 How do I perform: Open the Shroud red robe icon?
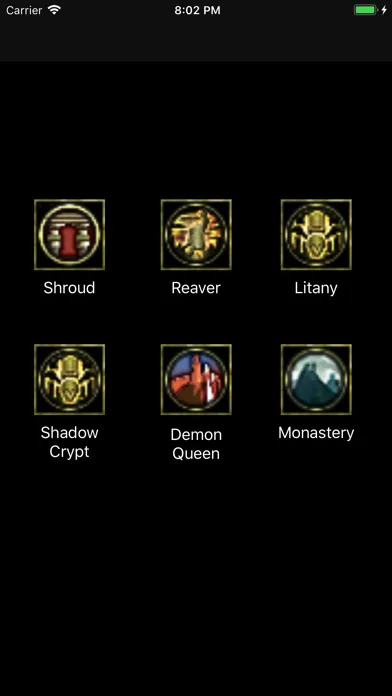pos(69,234)
